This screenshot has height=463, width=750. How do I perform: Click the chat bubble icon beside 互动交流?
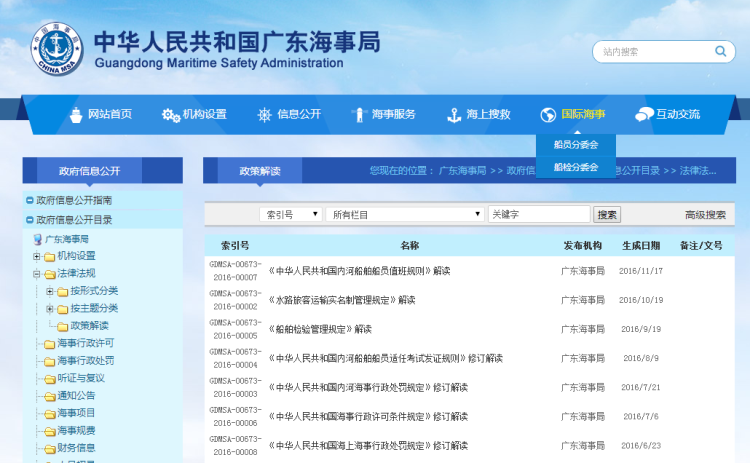pos(644,114)
